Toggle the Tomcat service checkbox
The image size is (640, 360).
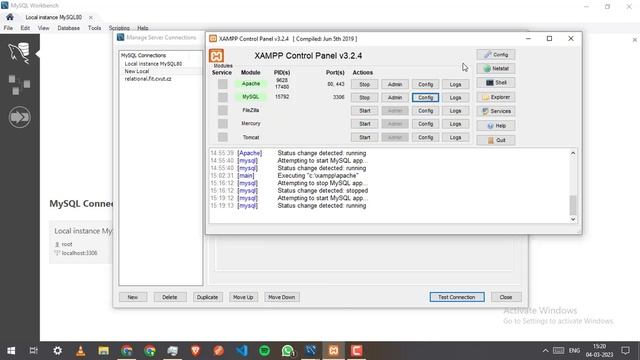pos(222,137)
